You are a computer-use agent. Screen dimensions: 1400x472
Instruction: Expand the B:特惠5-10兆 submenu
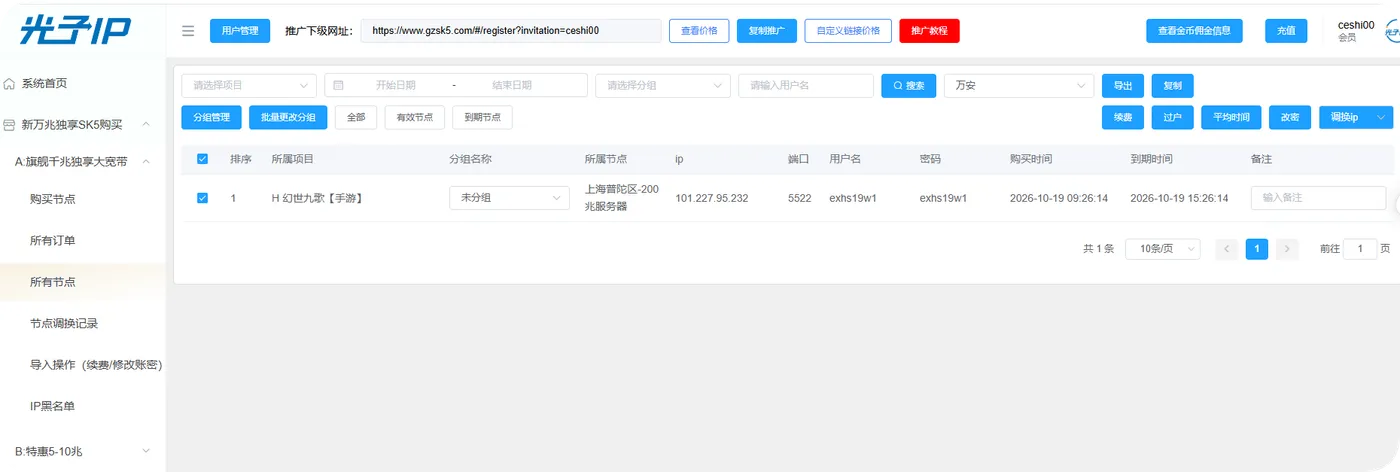click(x=146, y=451)
